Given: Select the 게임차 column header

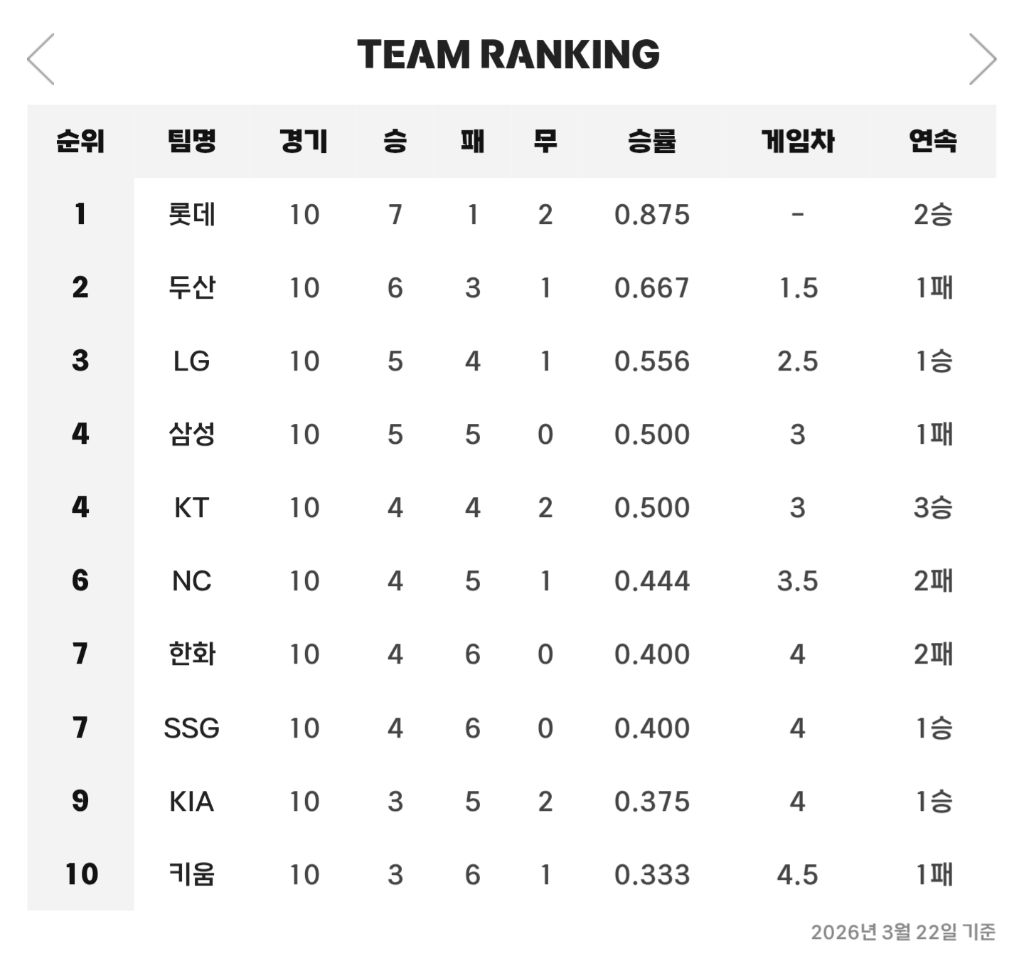Looking at the screenshot, I should click(797, 141).
